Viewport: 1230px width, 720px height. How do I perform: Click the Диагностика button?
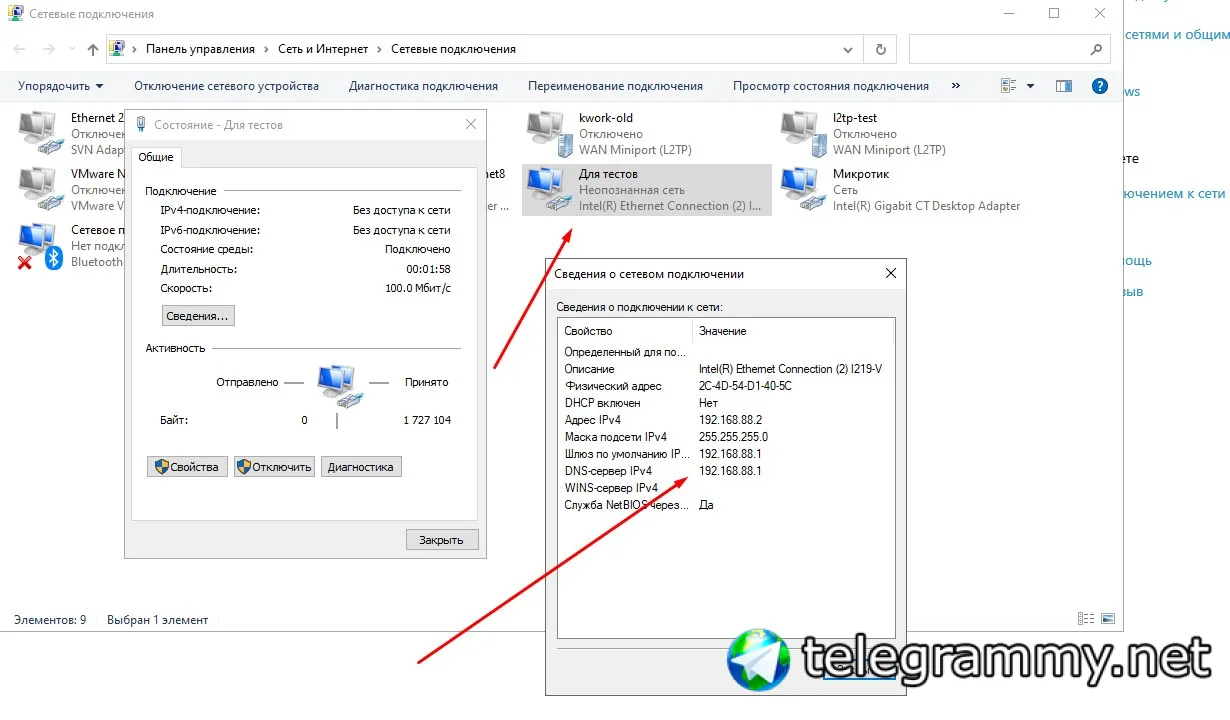361,467
